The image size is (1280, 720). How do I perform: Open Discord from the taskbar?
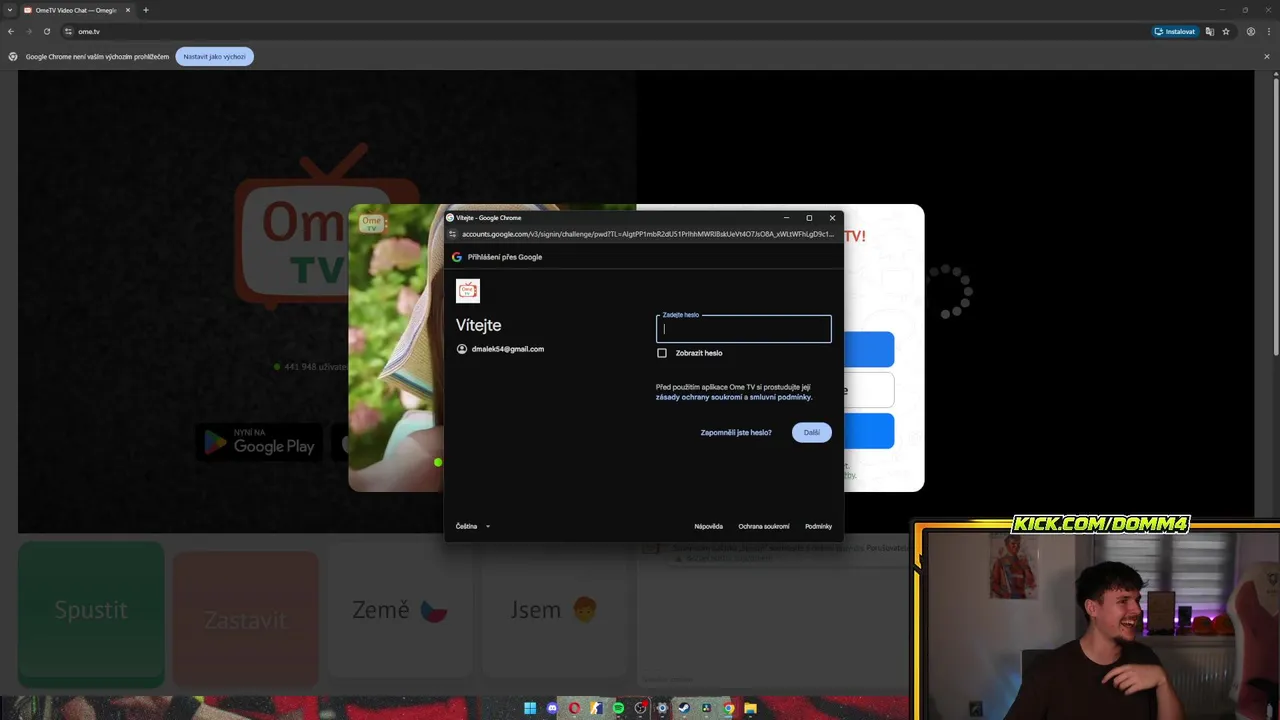click(x=552, y=708)
